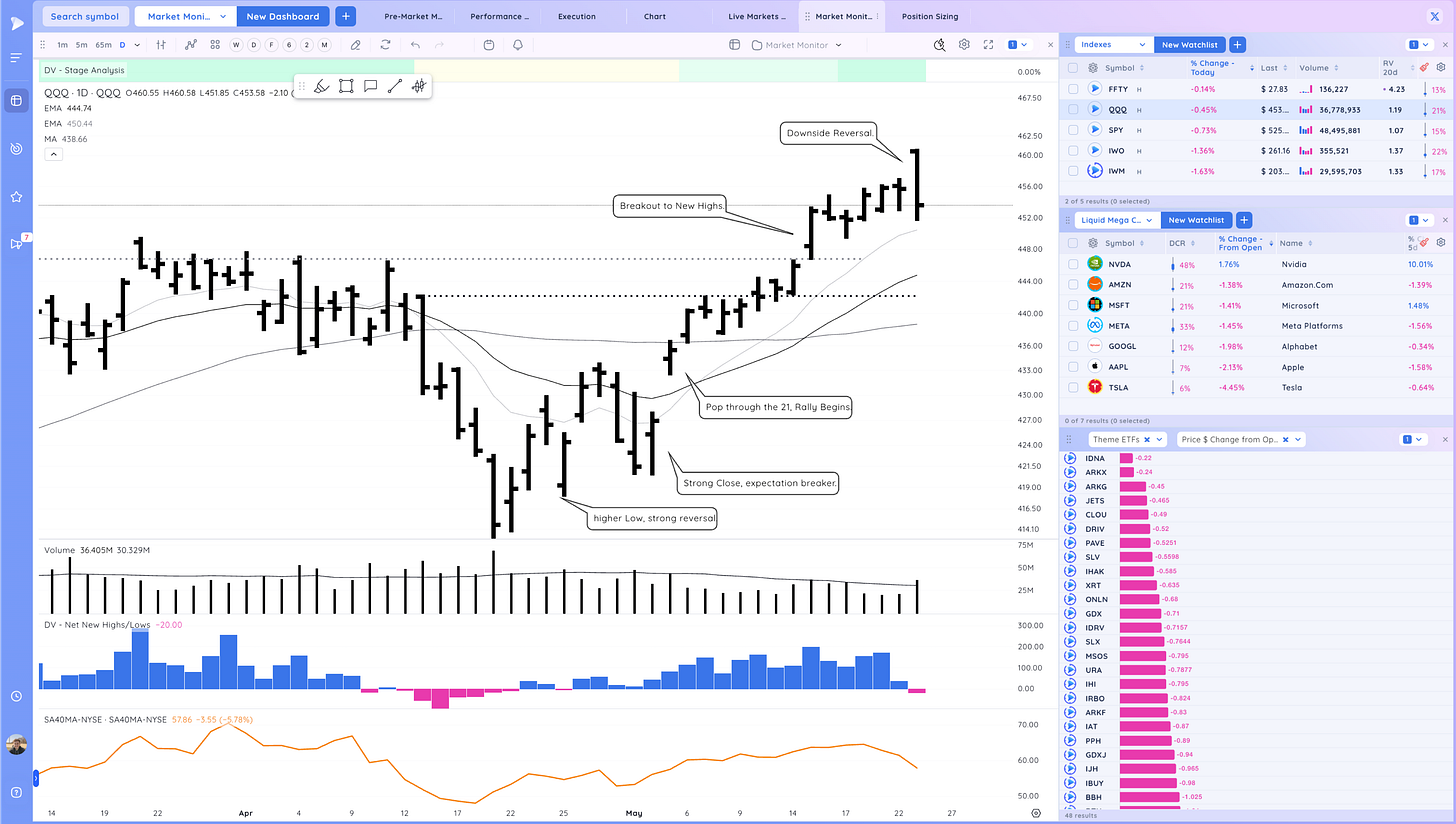Open favorites star in left sidebar
Image resolution: width=1456 pixels, height=824 pixels.
point(16,197)
